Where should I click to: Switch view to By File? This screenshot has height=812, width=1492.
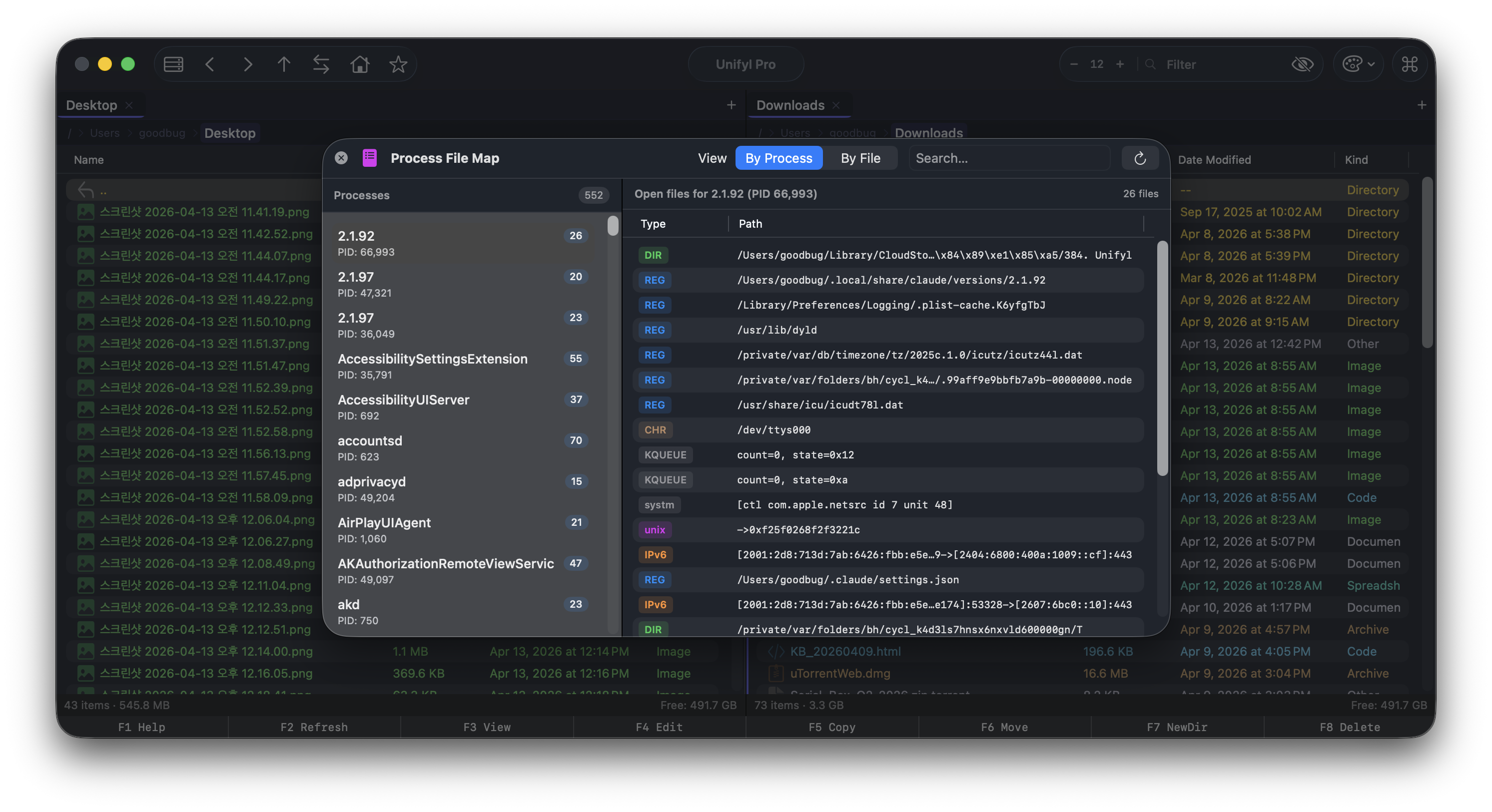tap(860, 157)
